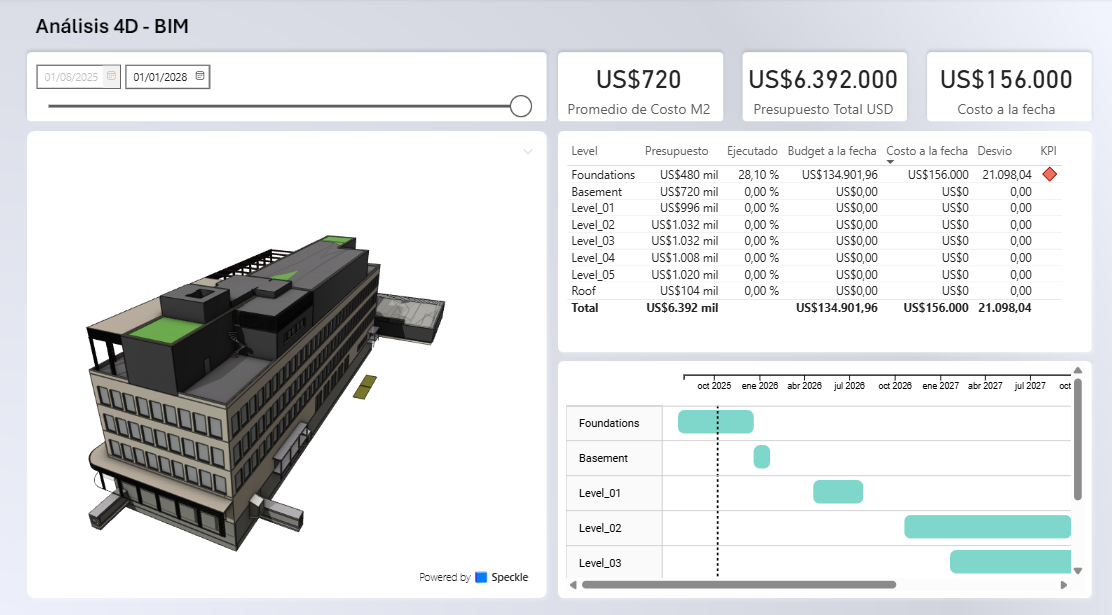The height and width of the screenshot is (615, 1112).
Task: Click Gantt scroll-right arrow
Action: tap(1064, 584)
